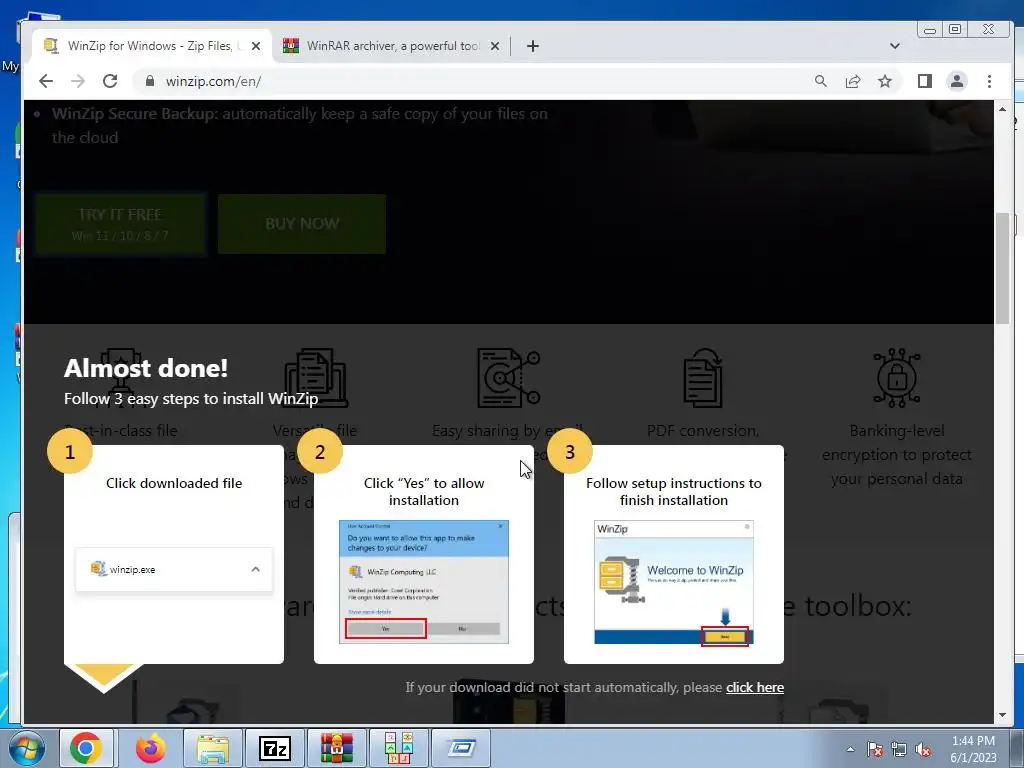Close the WinRAR archiver tab
Image resolution: width=1024 pixels, height=768 pixels.
tap(495, 46)
